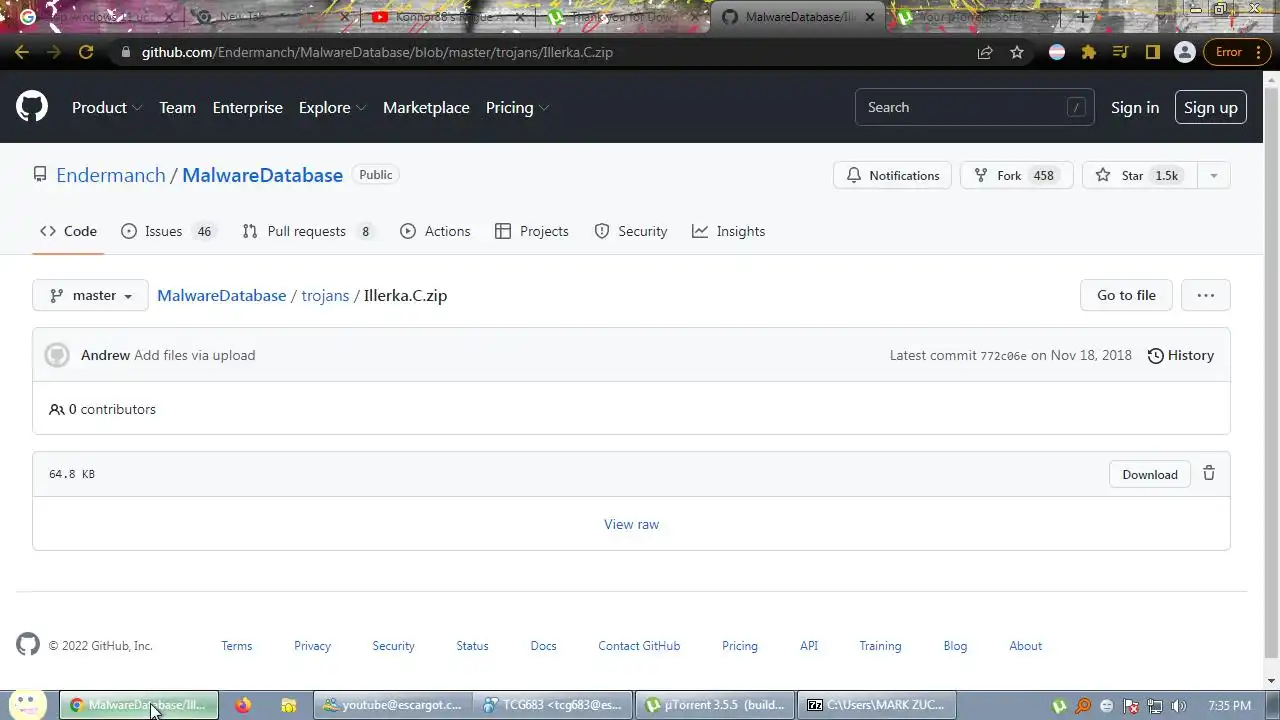
Task: Click MalwareDatabase in the file breadcrumb
Action: pos(221,295)
